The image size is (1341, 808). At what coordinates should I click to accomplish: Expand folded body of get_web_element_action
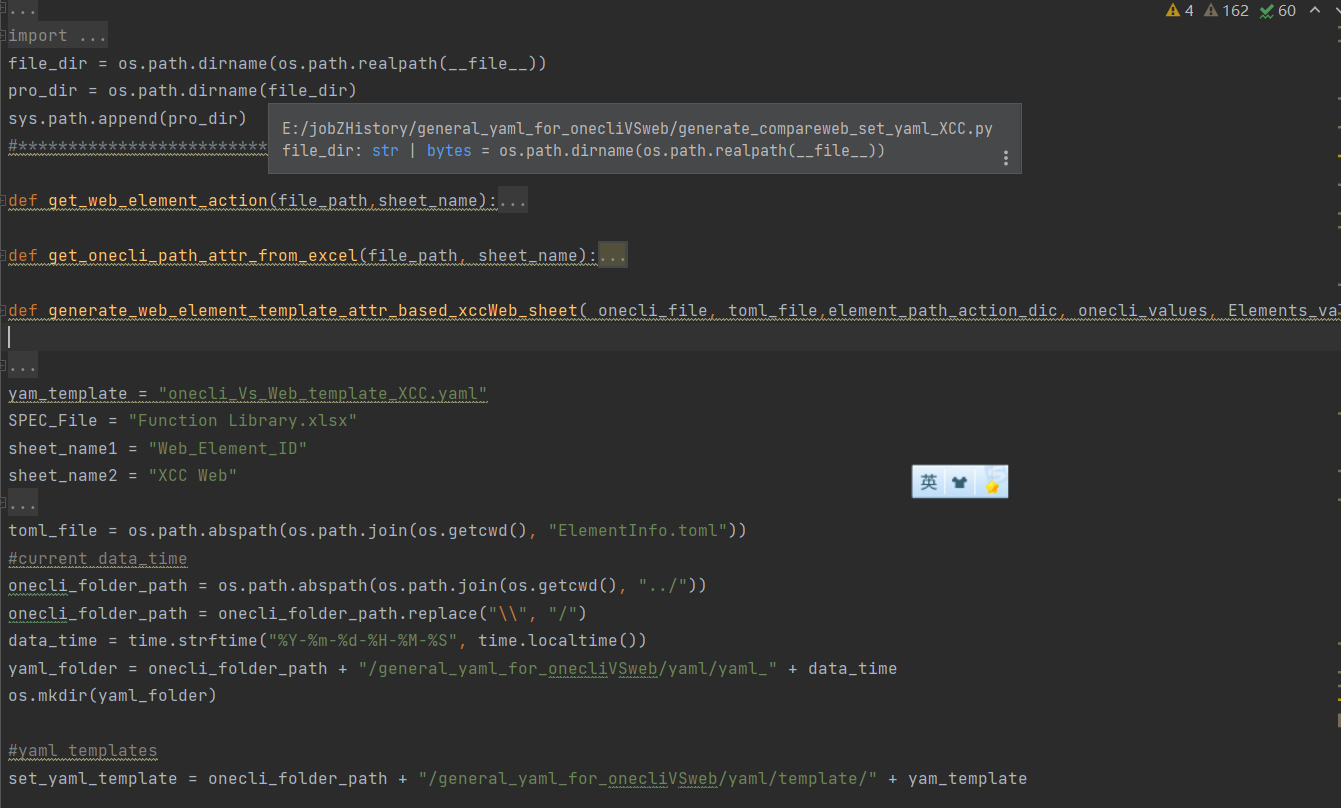[x=512, y=201]
